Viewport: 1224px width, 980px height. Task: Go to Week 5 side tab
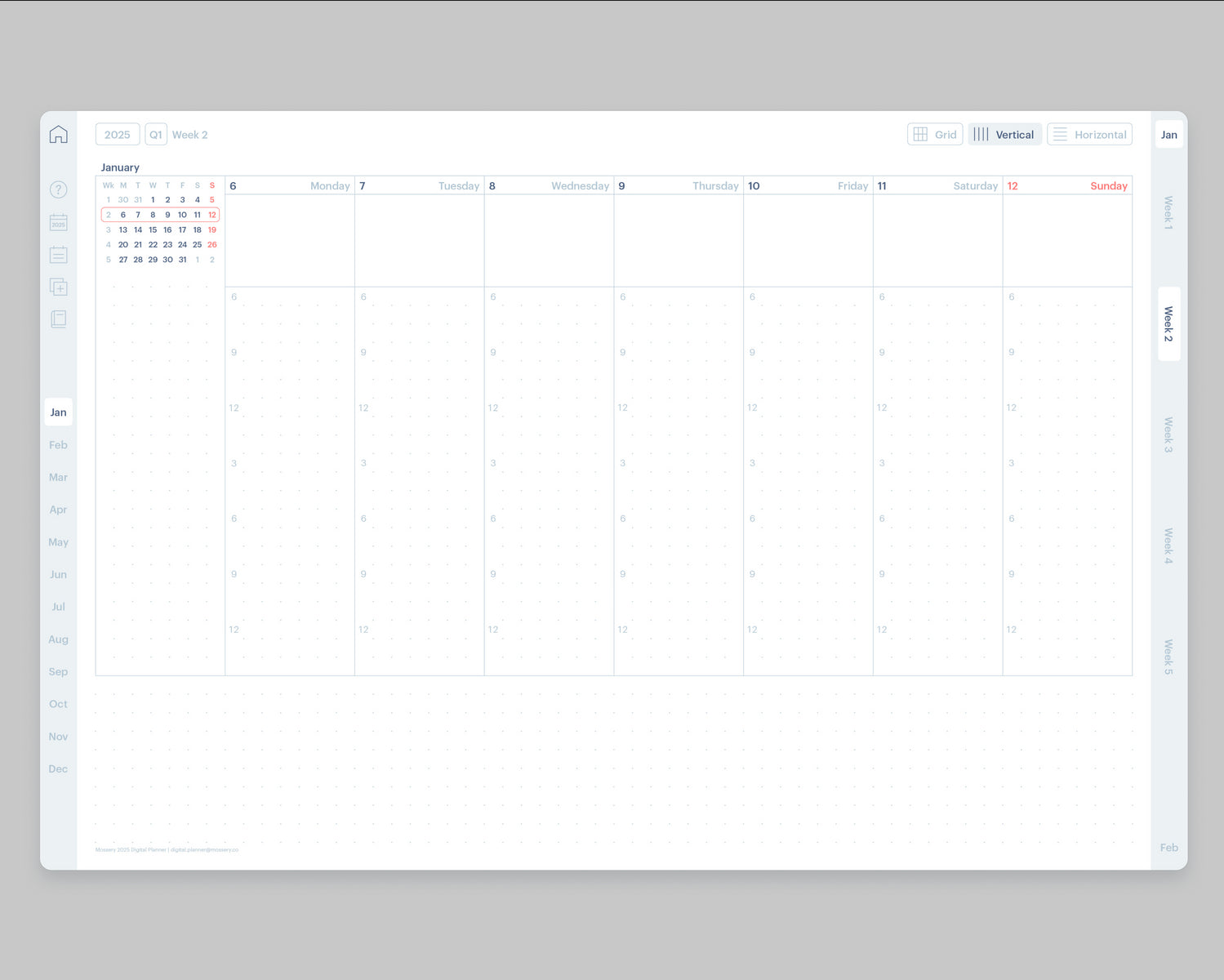(1168, 657)
